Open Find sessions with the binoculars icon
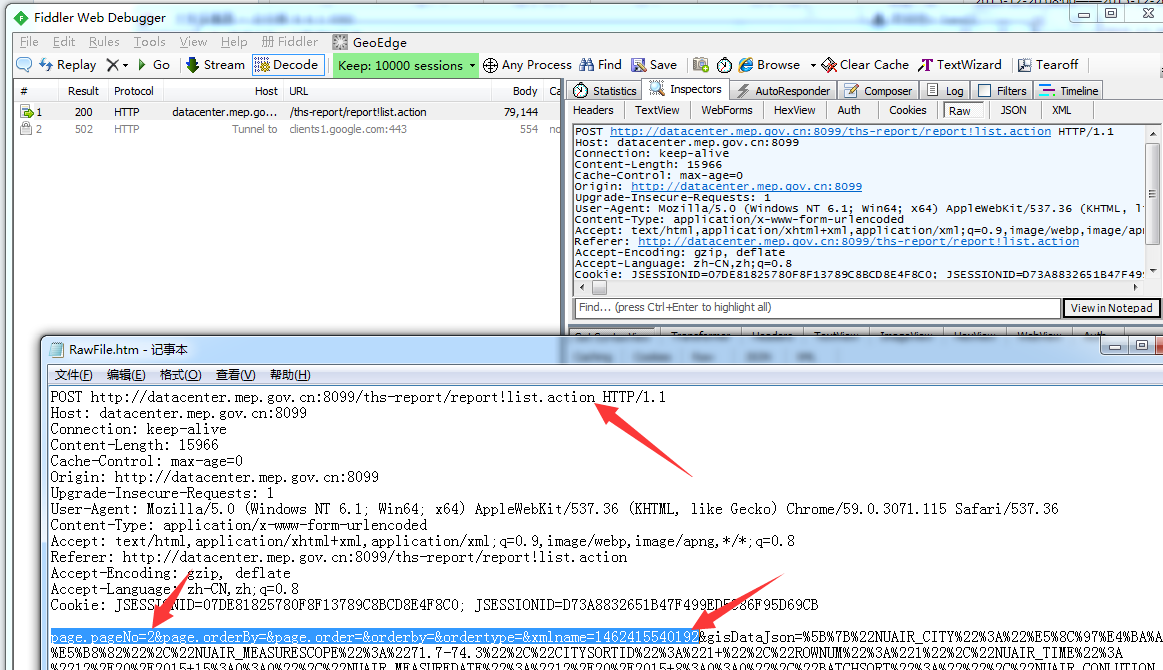1163x670 pixels. (x=600, y=65)
